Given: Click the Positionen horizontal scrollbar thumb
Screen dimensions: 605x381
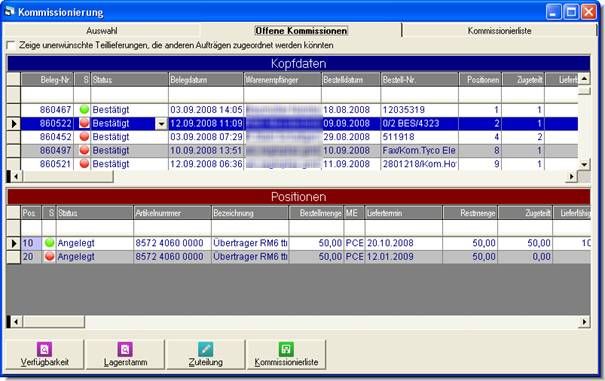Looking at the screenshot, I should point(54,322).
